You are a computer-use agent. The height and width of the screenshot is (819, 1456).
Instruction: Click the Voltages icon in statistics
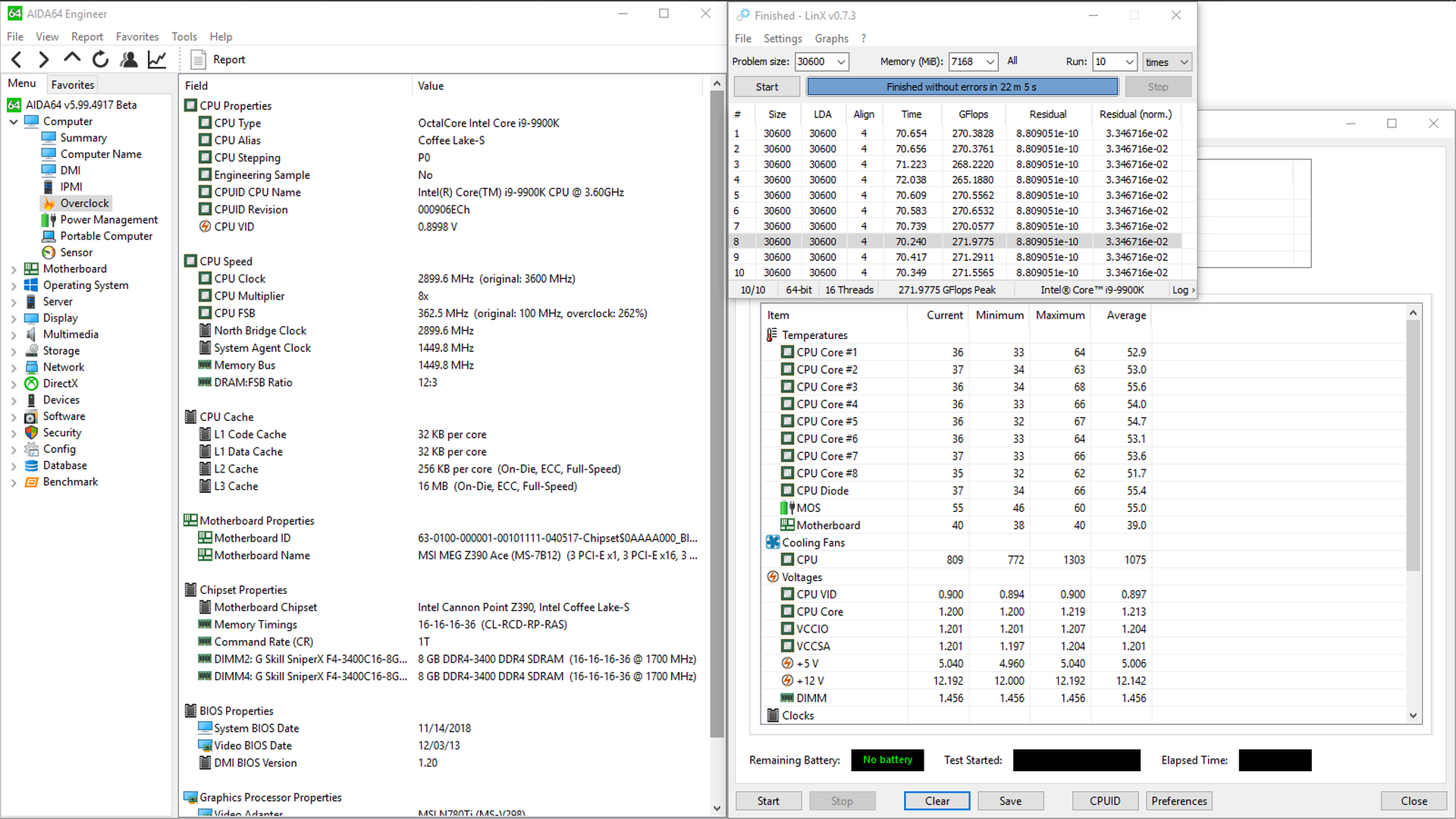click(773, 577)
